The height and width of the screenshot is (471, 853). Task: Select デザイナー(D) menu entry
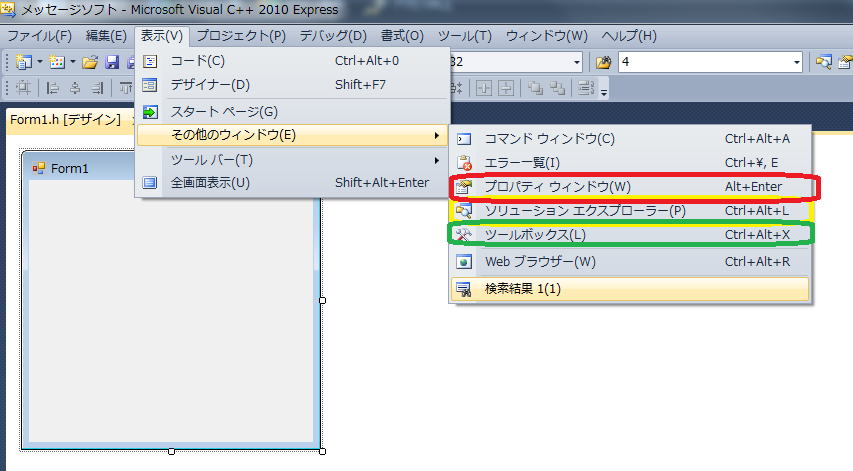[x=293, y=85]
